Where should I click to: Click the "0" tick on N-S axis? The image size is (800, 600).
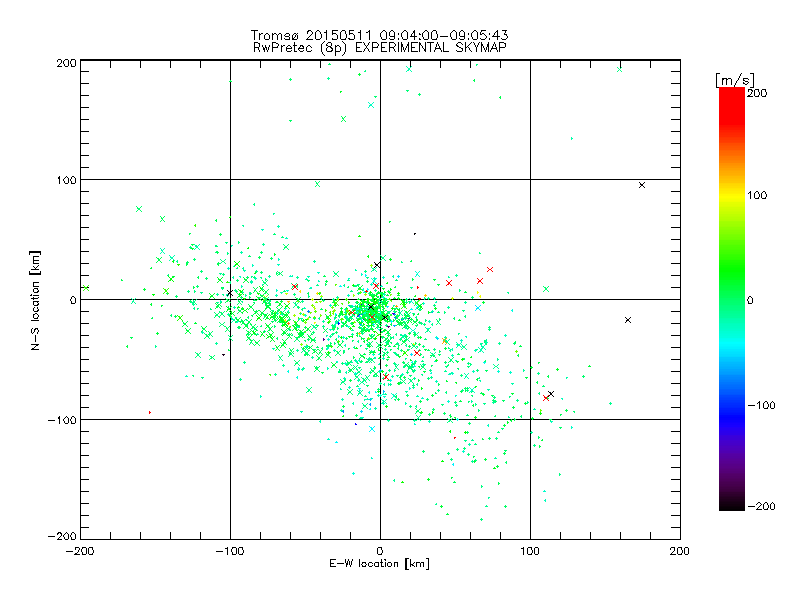click(73, 300)
